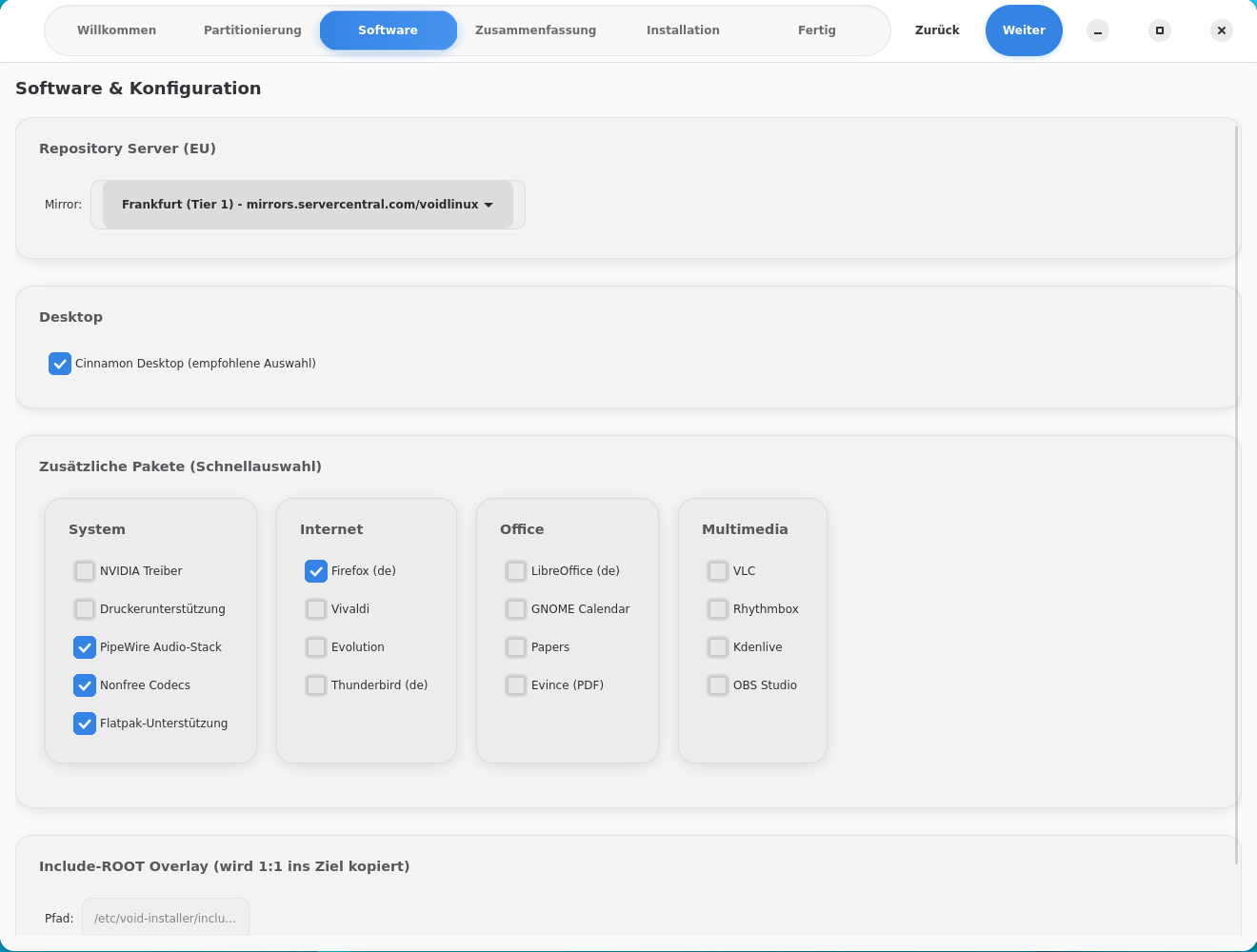Screen dimensions: 1257x952
Task: Enable OBS Studio package
Action: point(718,685)
